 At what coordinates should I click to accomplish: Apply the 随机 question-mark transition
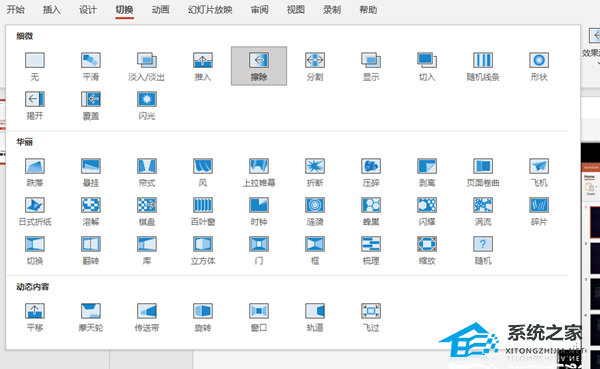[483, 250]
